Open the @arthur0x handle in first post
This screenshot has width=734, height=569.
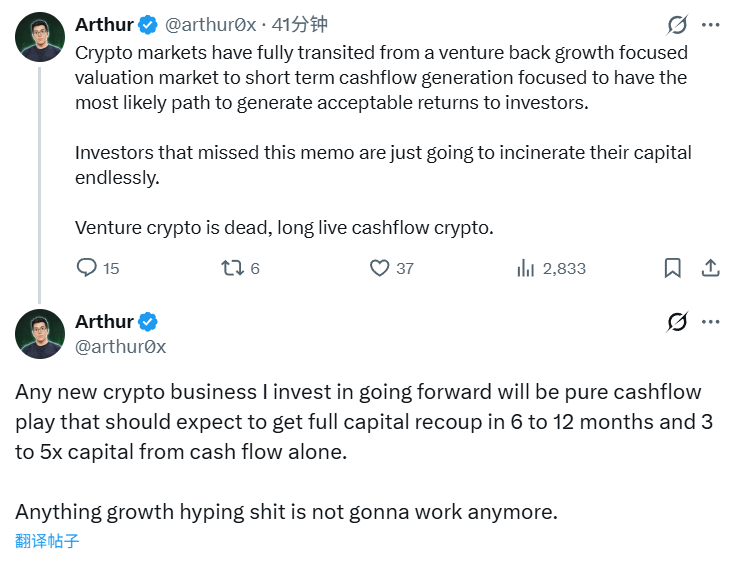(x=209, y=24)
